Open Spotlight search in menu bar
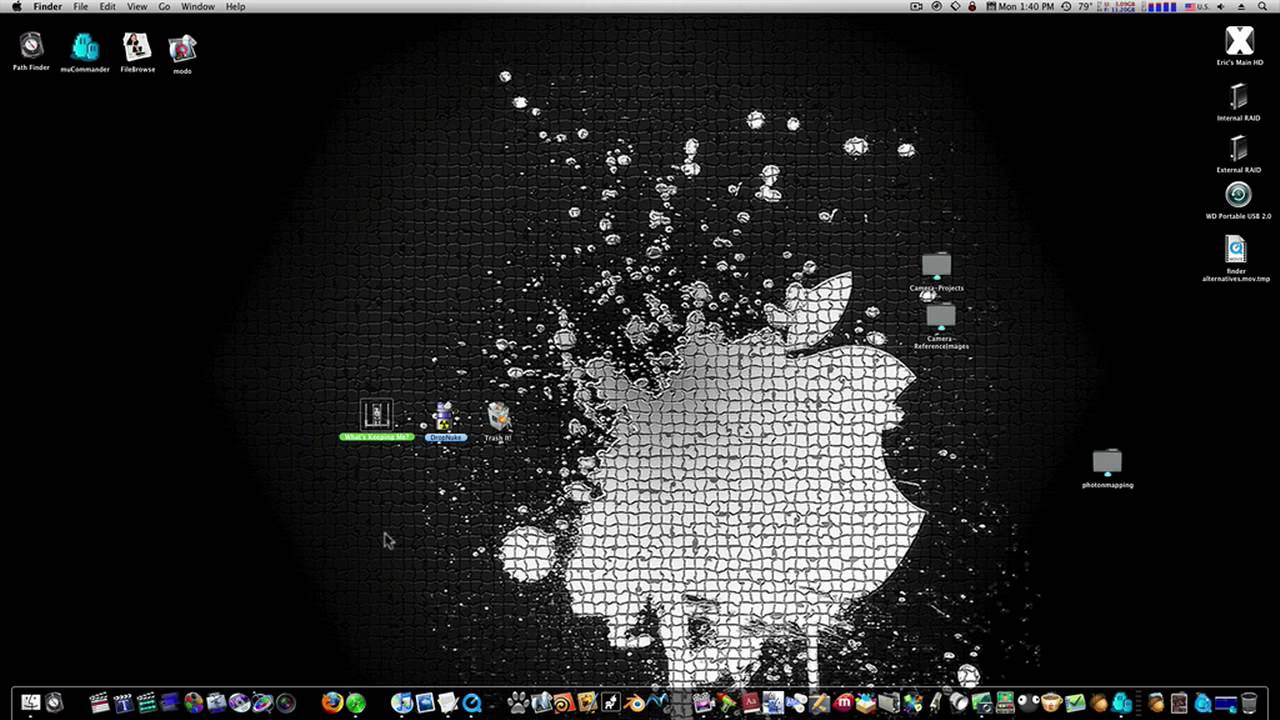Image resolution: width=1280 pixels, height=720 pixels. tap(1262, 6)
